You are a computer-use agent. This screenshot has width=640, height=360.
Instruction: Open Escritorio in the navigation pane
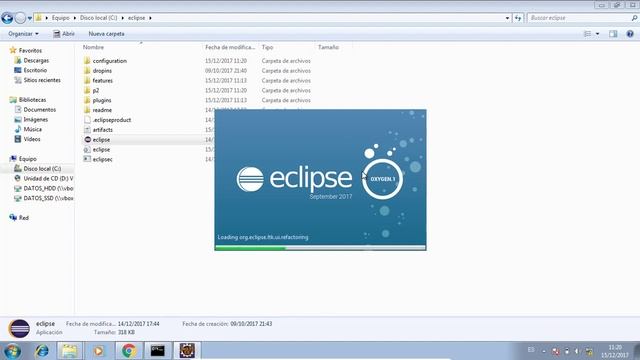pos(35,70)
